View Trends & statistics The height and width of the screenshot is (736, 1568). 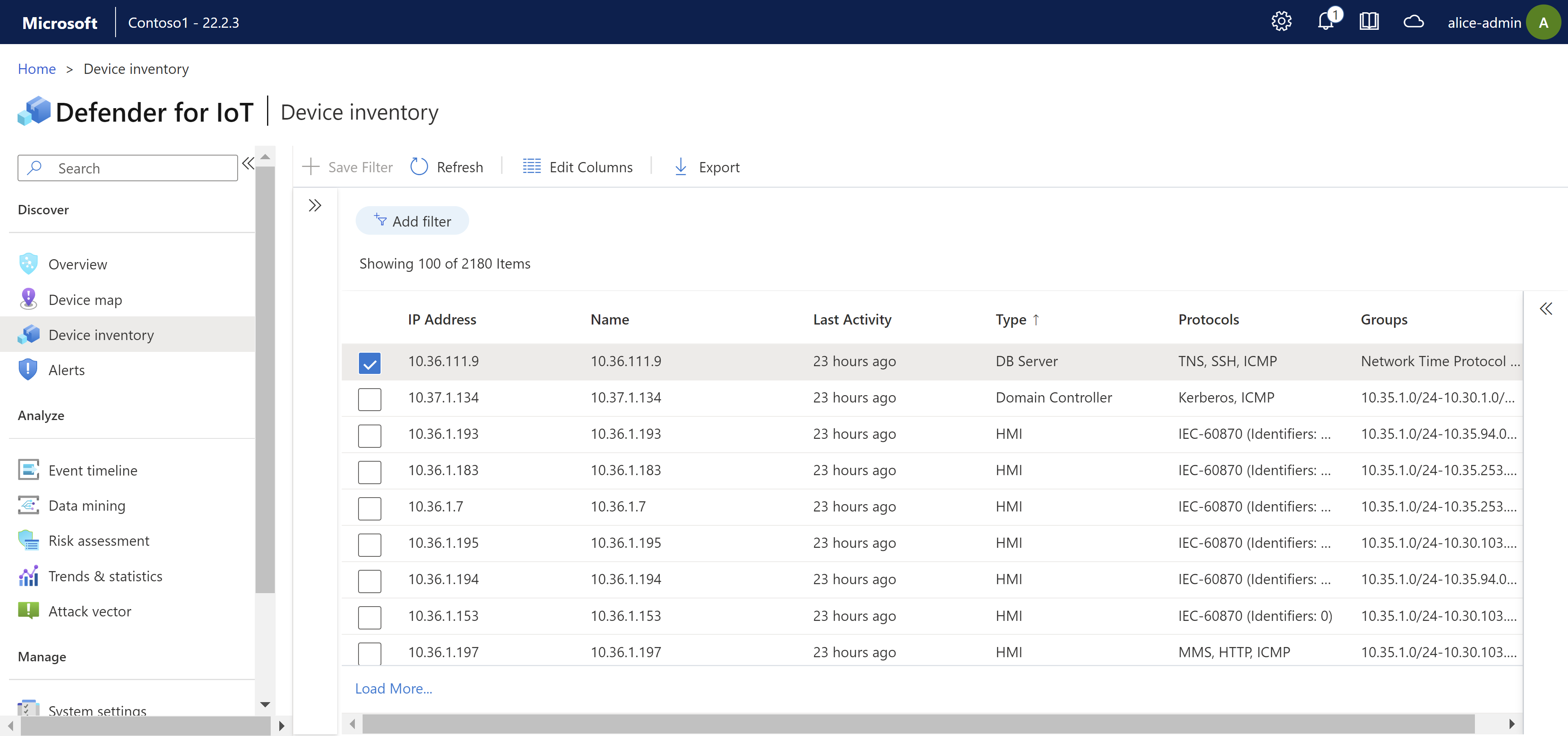pos(106,576)
